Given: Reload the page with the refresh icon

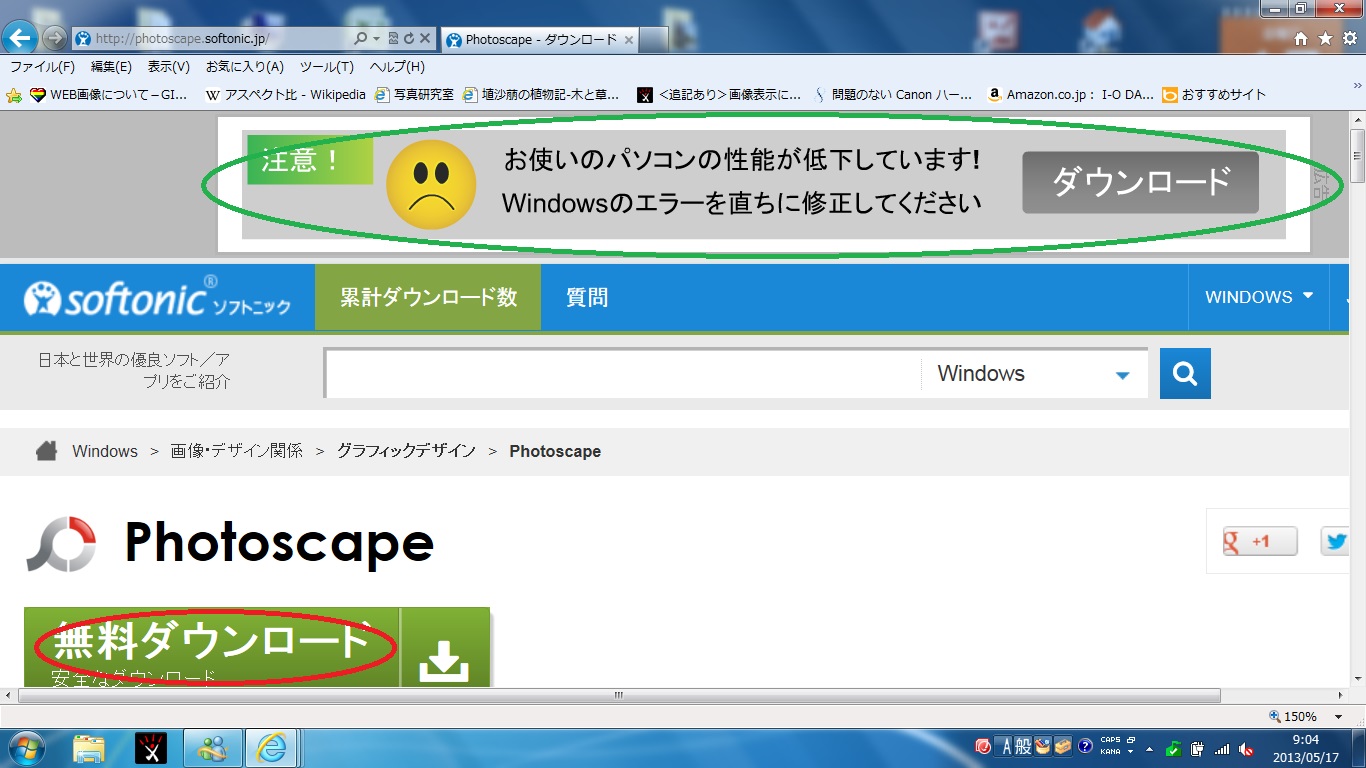Looking at the screenshot, I should 409,39.
